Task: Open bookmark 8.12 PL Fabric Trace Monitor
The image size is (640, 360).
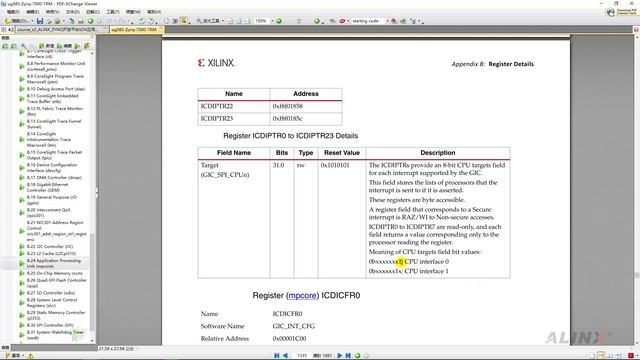Action: (55, 111)
